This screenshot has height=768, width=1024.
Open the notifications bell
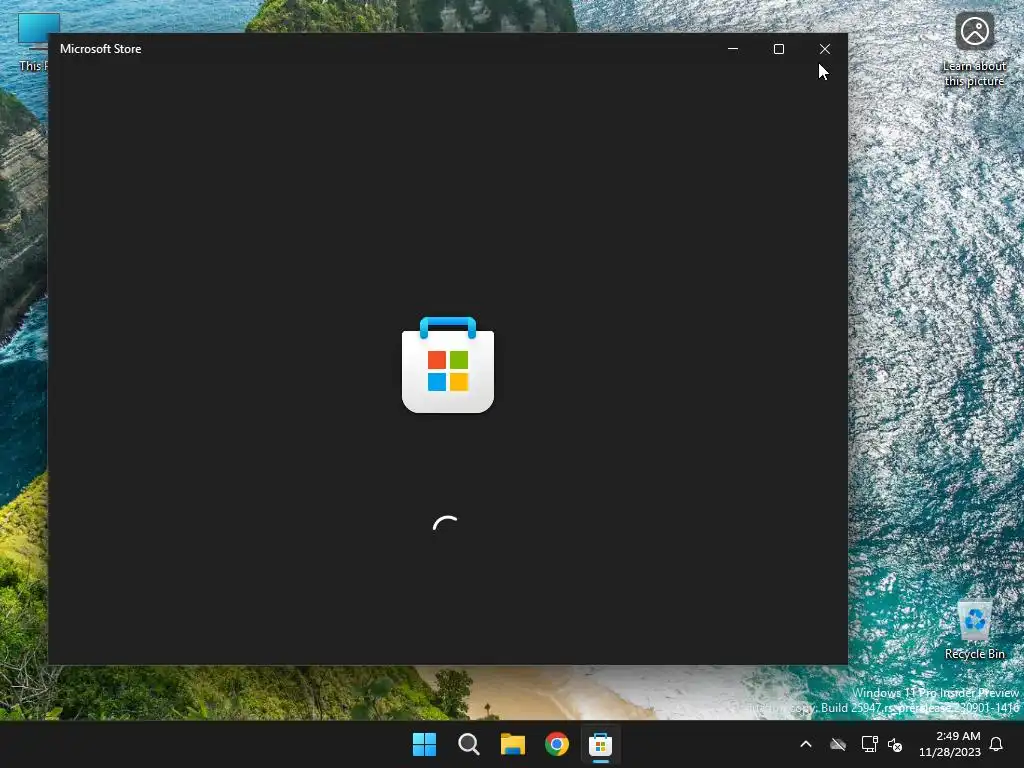click(x=997, y=744)
